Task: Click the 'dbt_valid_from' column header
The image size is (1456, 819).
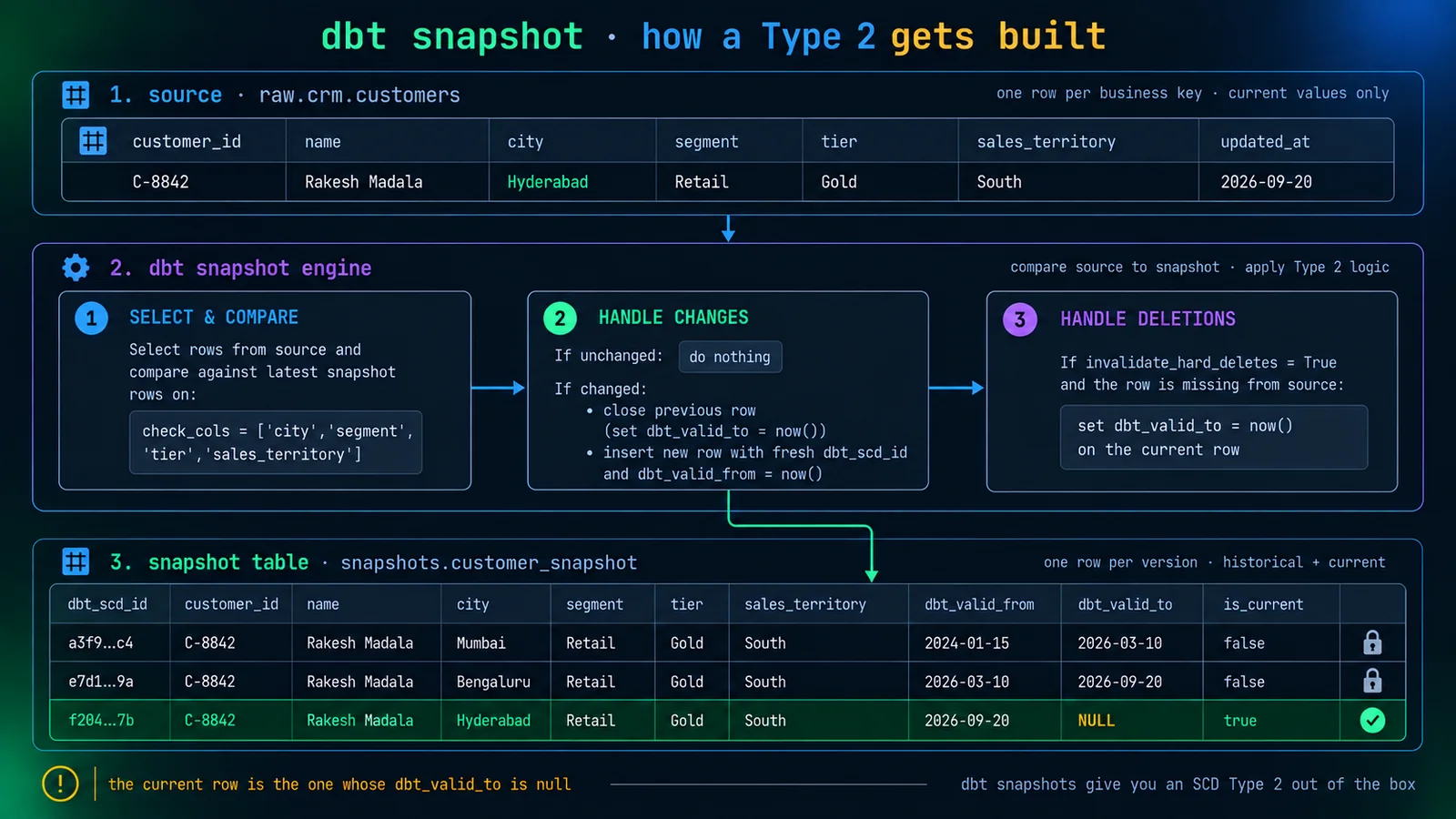Action: (979, 604)
